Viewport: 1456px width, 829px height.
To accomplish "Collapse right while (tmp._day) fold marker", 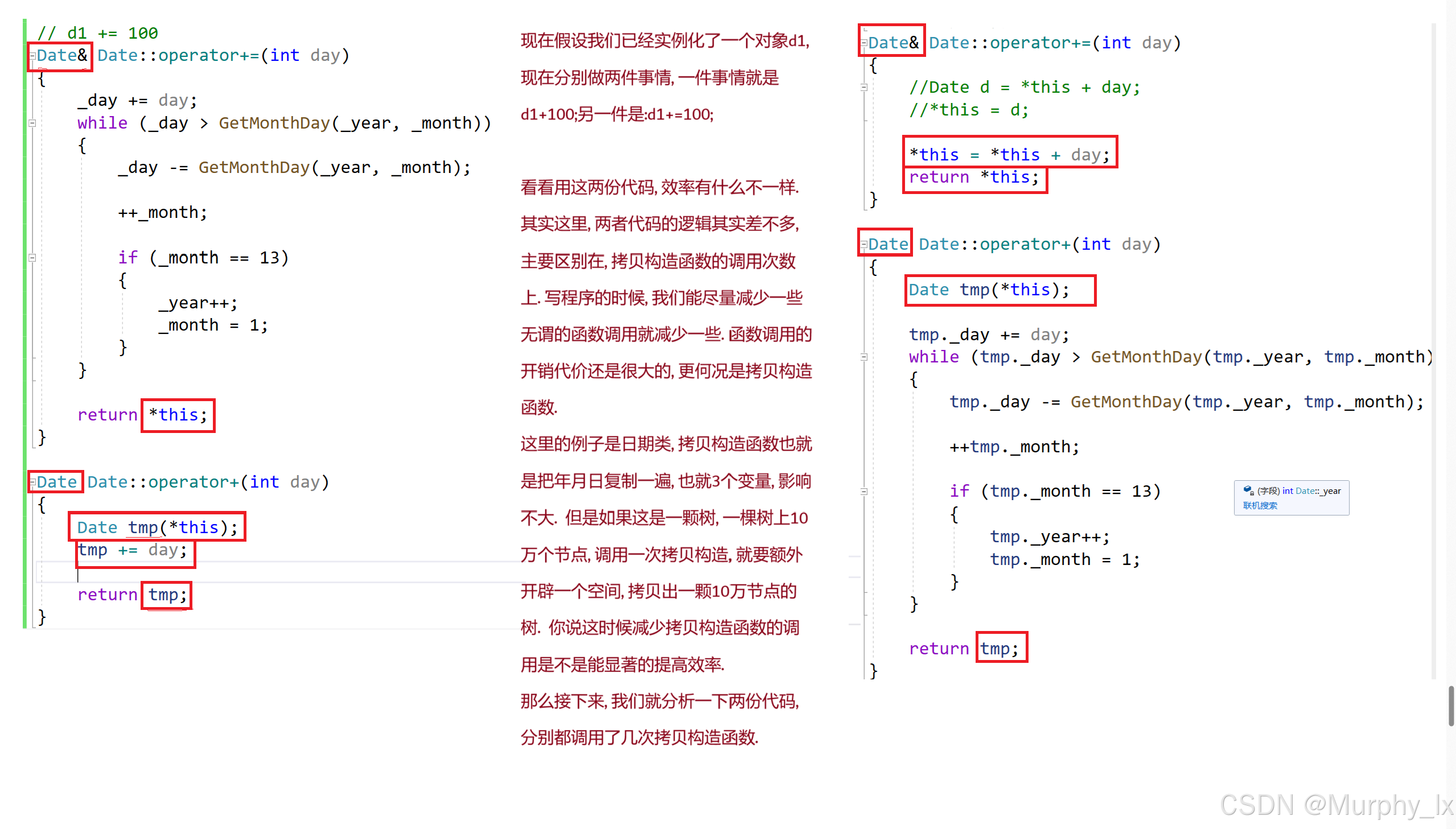I will click(864, 357).
